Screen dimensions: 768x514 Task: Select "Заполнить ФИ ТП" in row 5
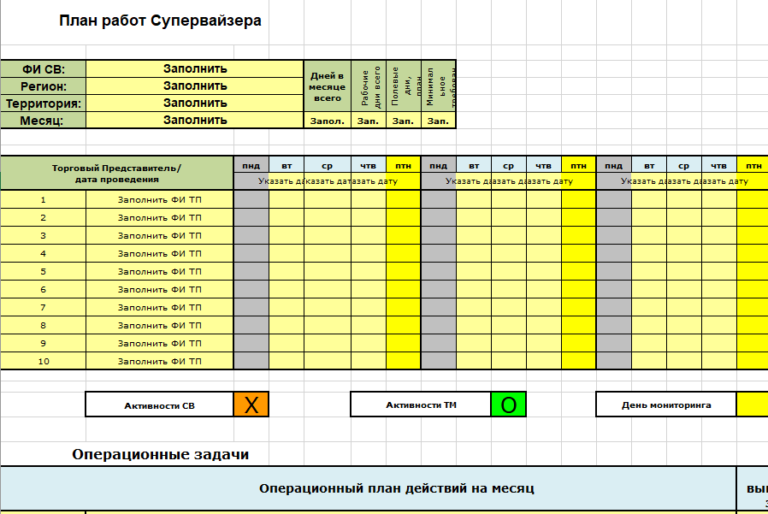coord(160,271)
